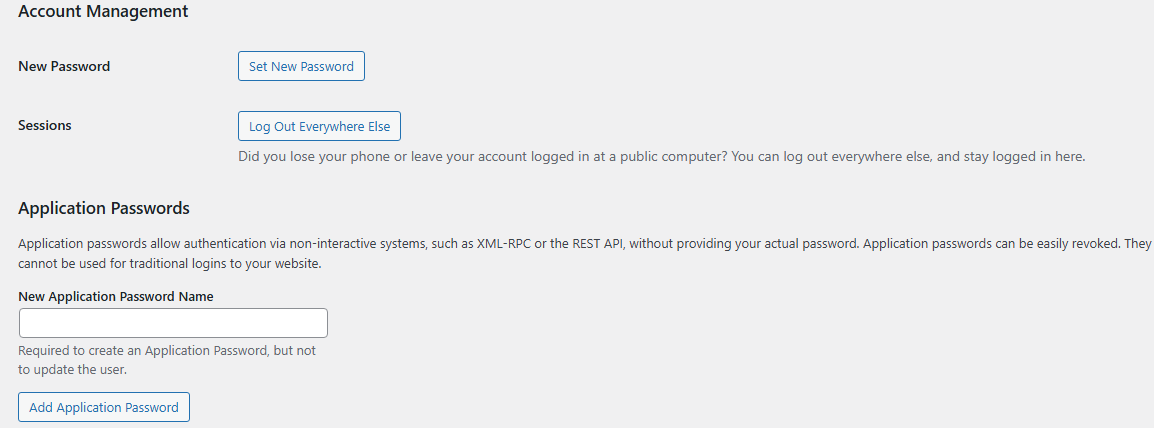Screen dimensions: 1154x428
Task: Click the Sessions row label
Action: tap(45, 126)
